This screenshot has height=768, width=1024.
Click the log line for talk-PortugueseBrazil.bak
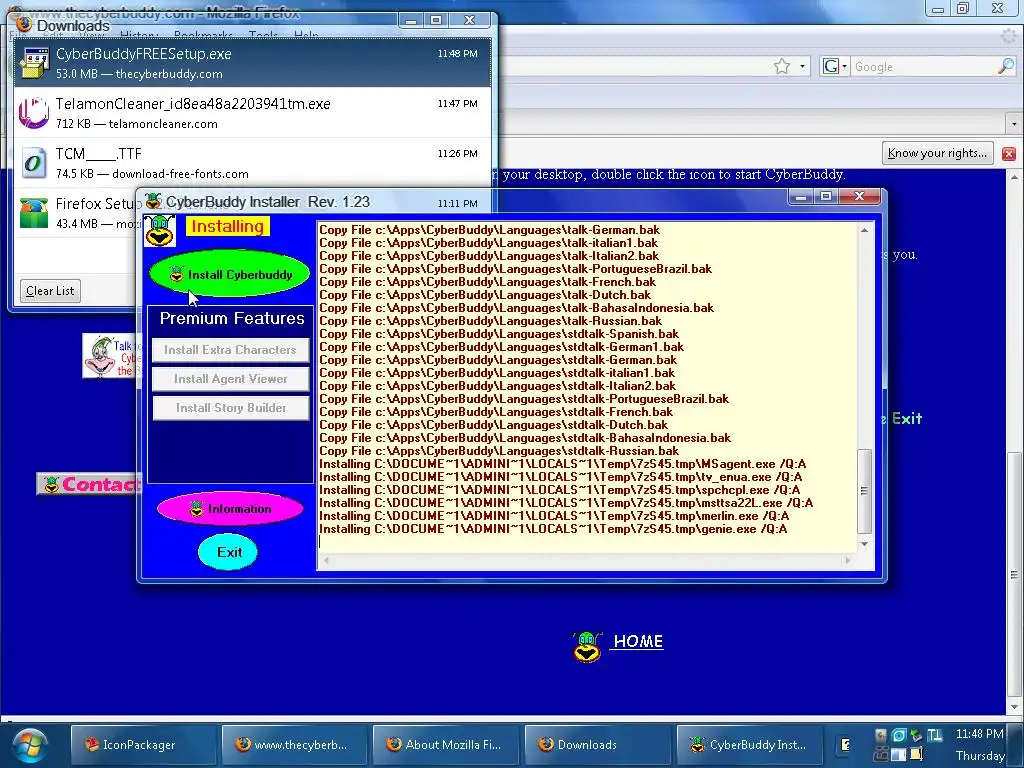pos(515,269)
